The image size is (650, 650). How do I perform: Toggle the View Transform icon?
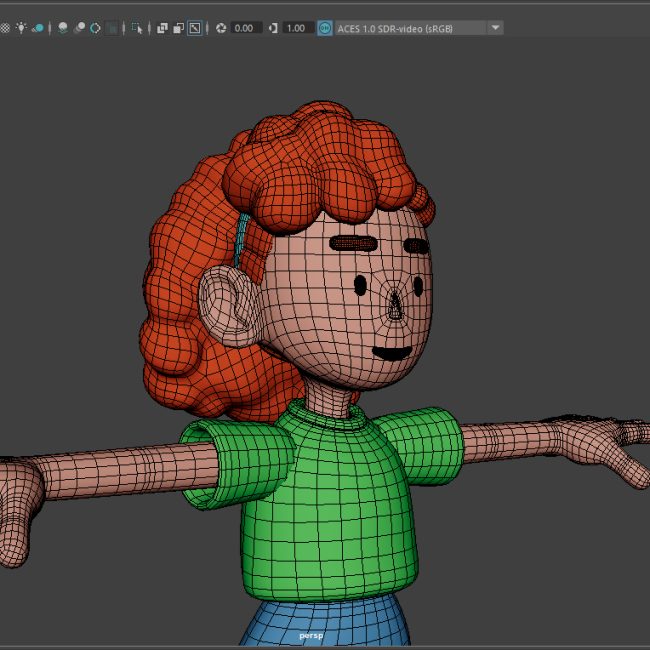[x=325, y=28]
